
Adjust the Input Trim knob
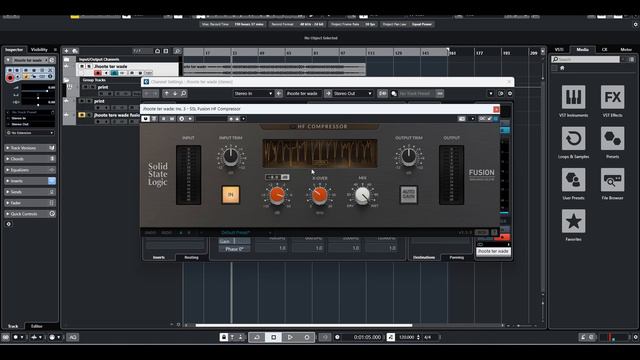pyautogui.click(x=231, y=157)
